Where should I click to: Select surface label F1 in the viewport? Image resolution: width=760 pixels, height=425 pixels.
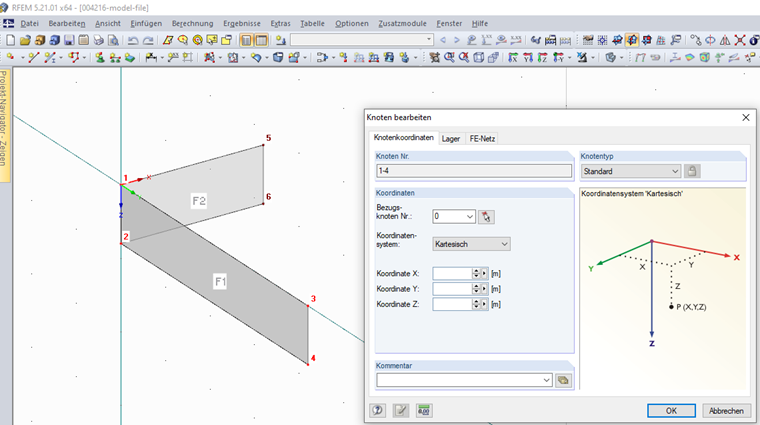[x=221, y=282]
